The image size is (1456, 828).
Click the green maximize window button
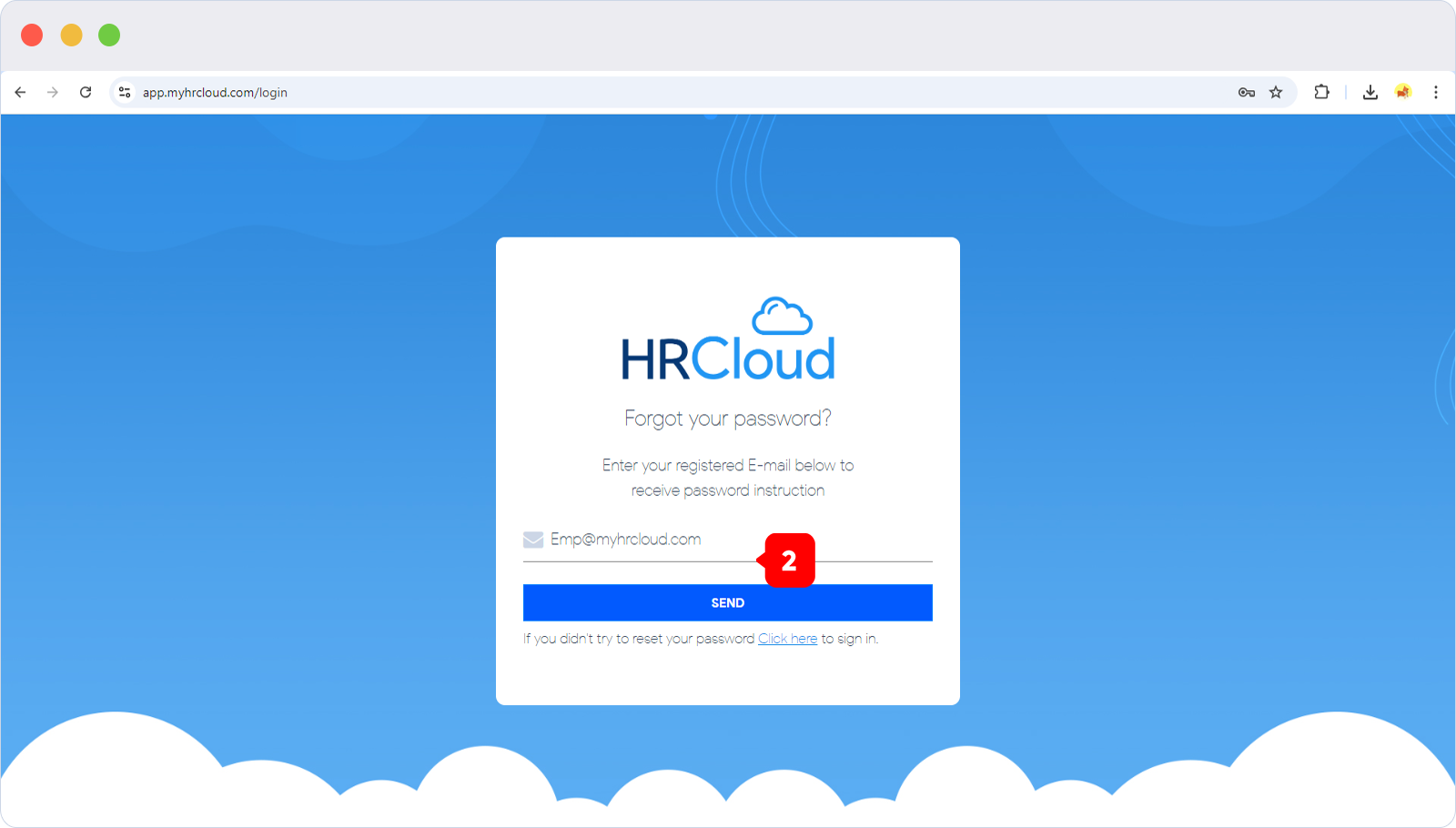click(109, 35)
